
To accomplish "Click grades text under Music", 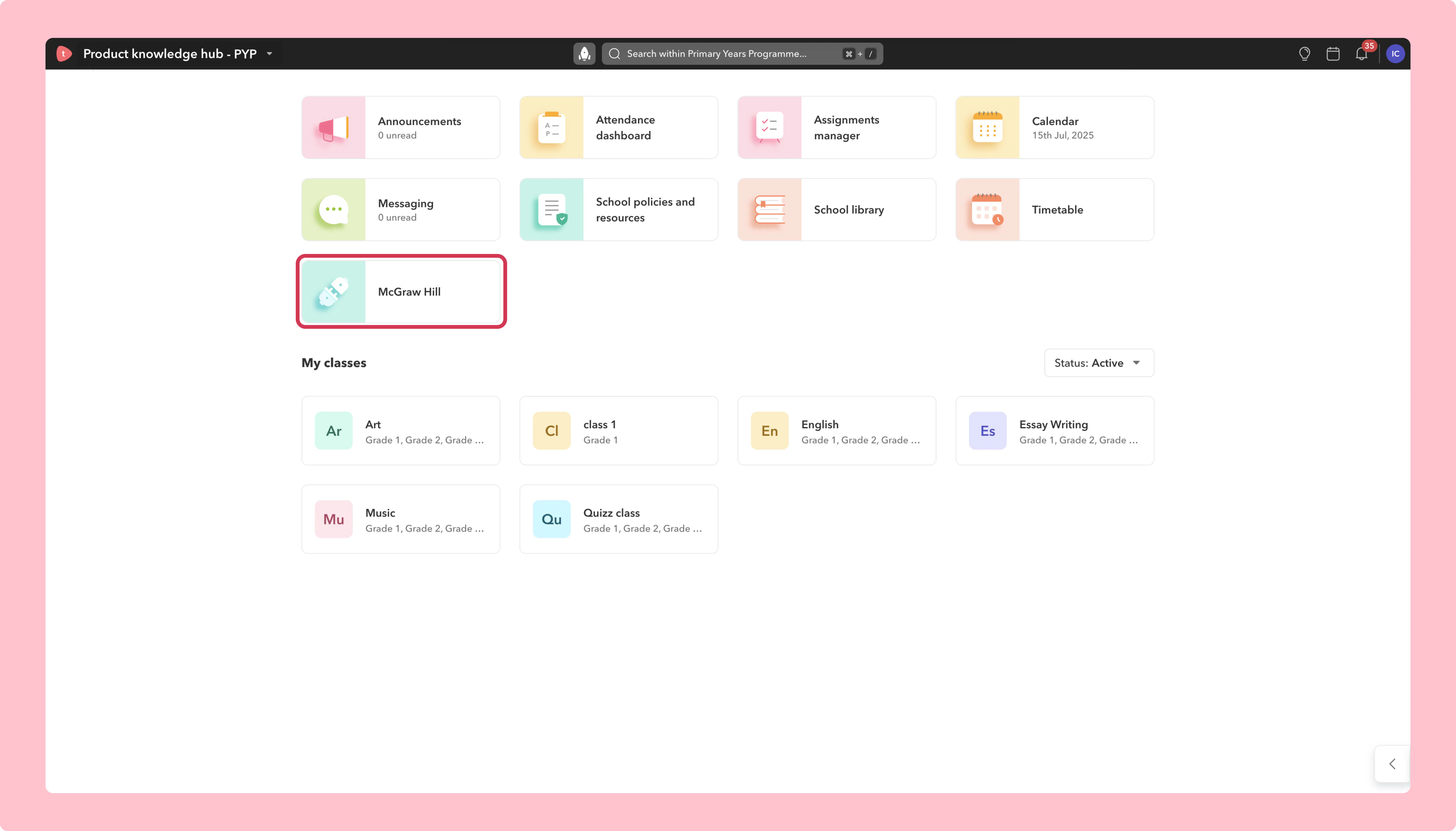I will 425,528.
